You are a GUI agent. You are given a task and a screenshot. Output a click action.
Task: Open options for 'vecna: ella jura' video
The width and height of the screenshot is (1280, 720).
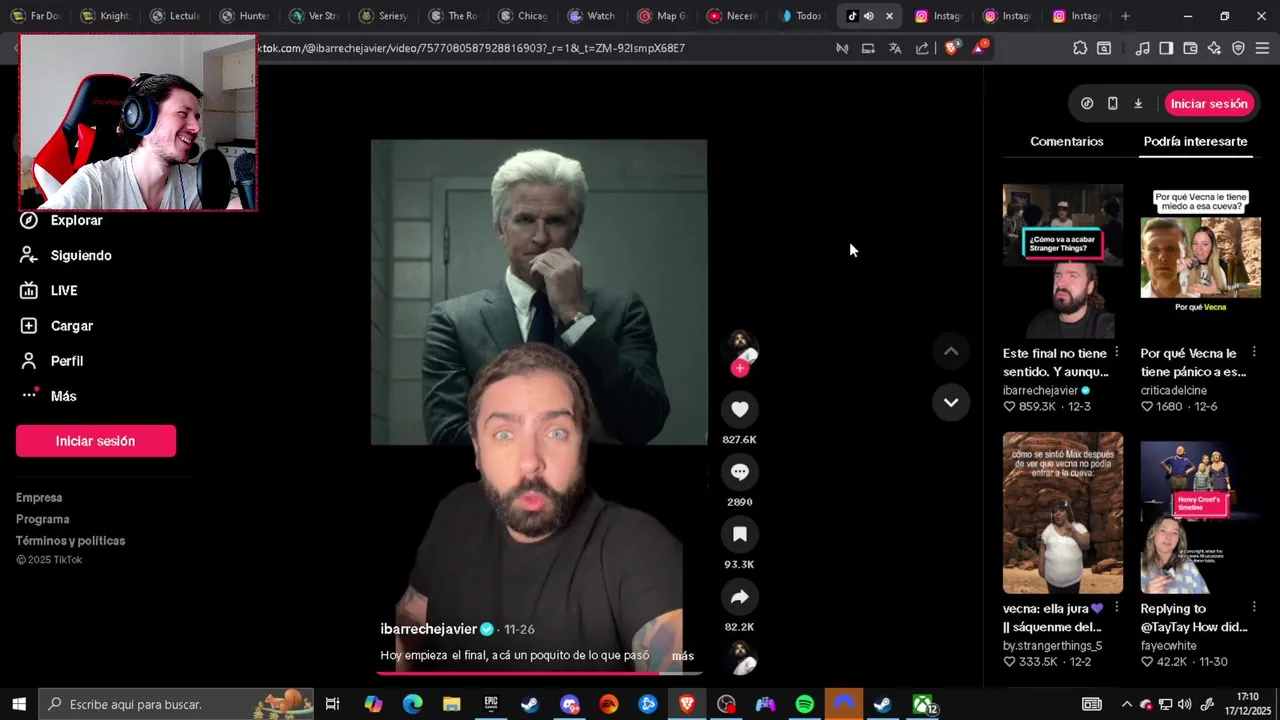tap(1117, 607)
